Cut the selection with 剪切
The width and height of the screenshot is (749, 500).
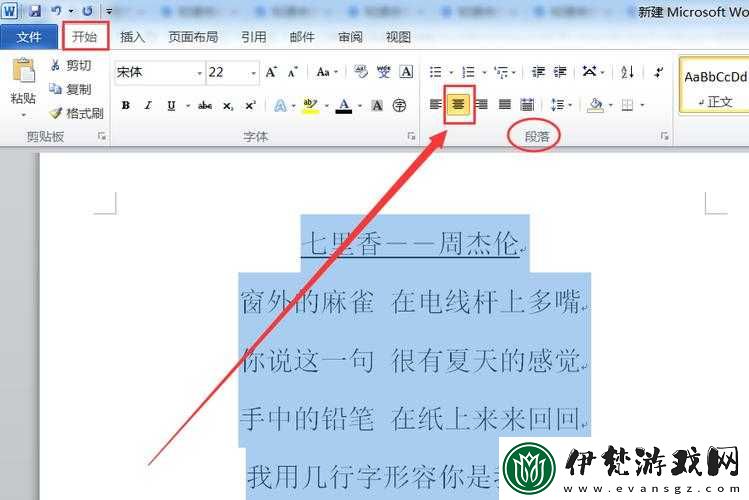tap(70, 65)
